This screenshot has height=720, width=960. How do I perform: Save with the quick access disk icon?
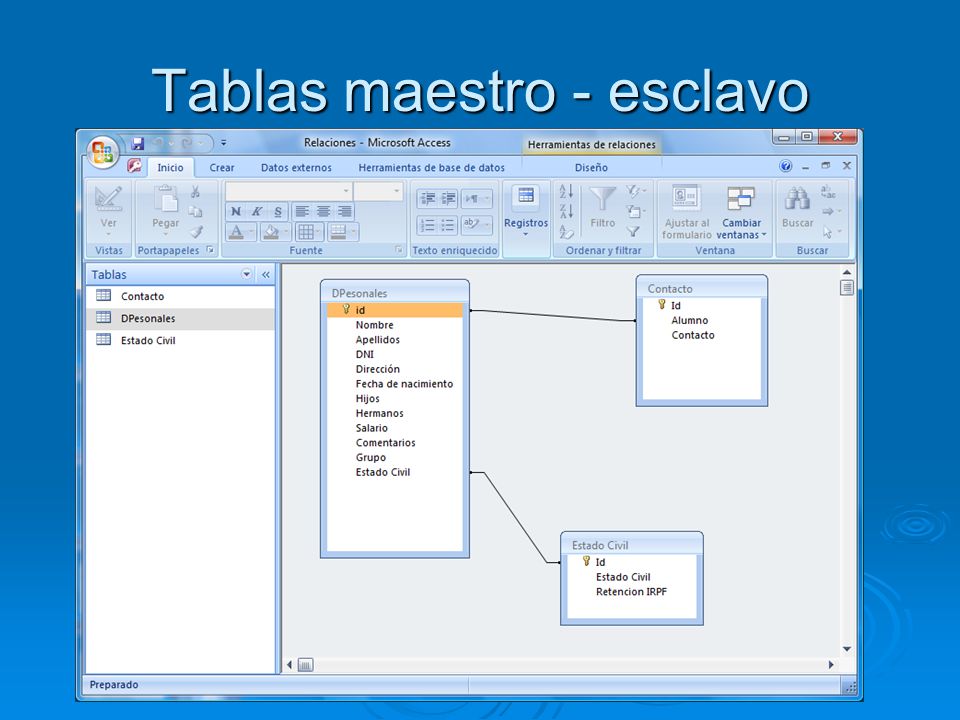[x=138, y=144]
